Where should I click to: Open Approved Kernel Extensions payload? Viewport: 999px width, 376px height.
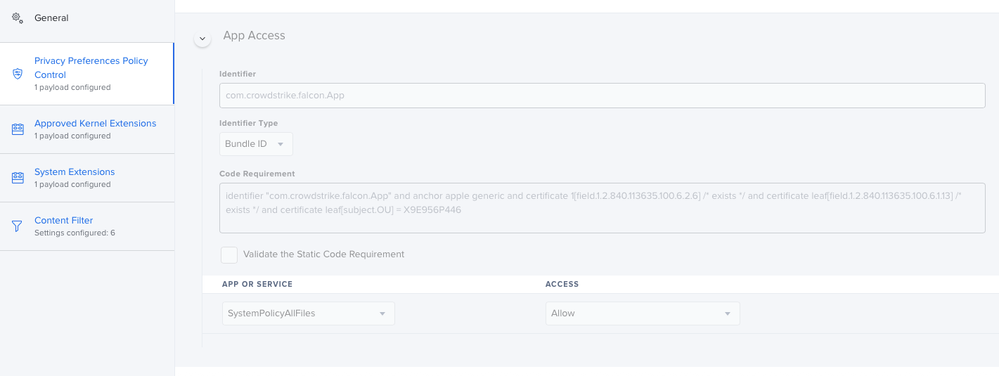coord(87,129)
